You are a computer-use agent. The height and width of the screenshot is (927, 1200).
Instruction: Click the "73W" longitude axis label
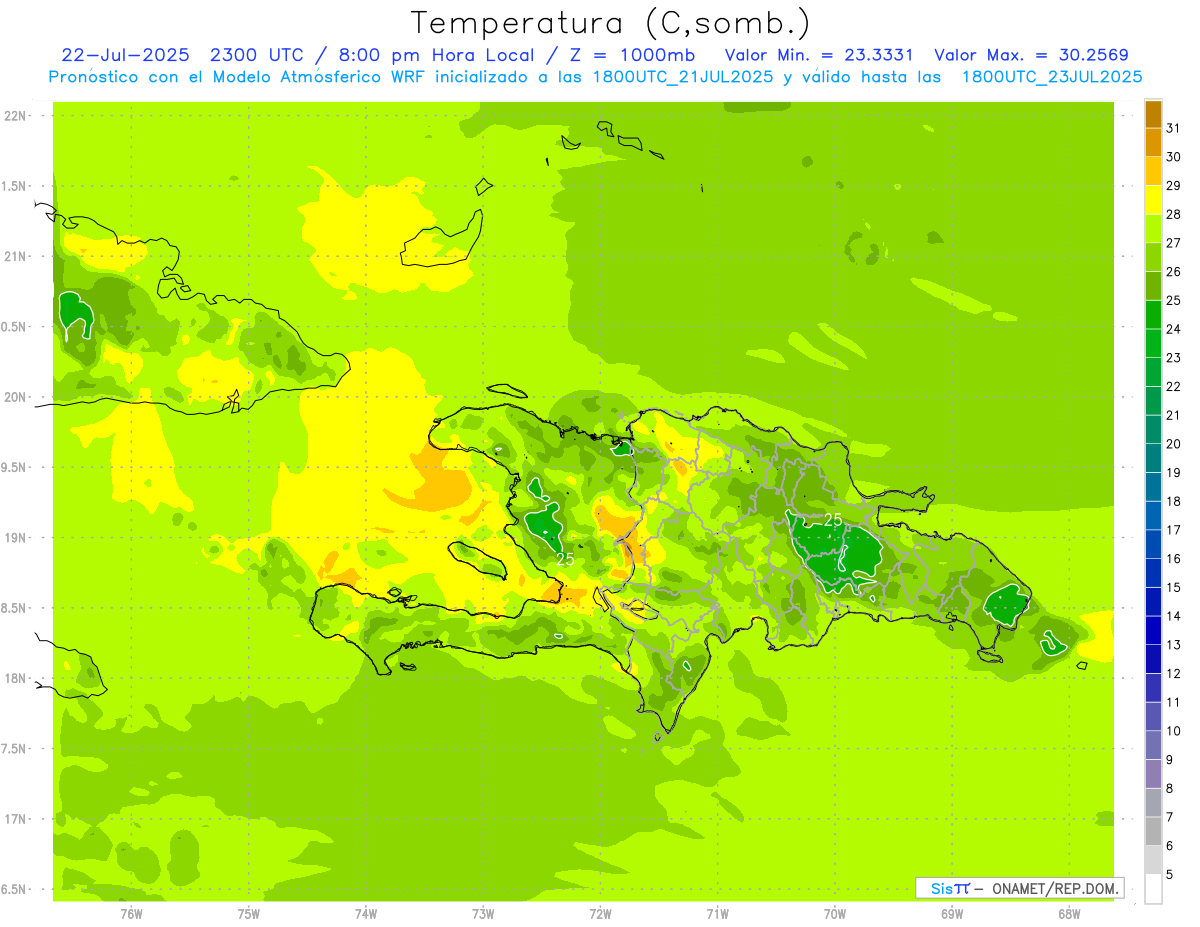(483, 913)
